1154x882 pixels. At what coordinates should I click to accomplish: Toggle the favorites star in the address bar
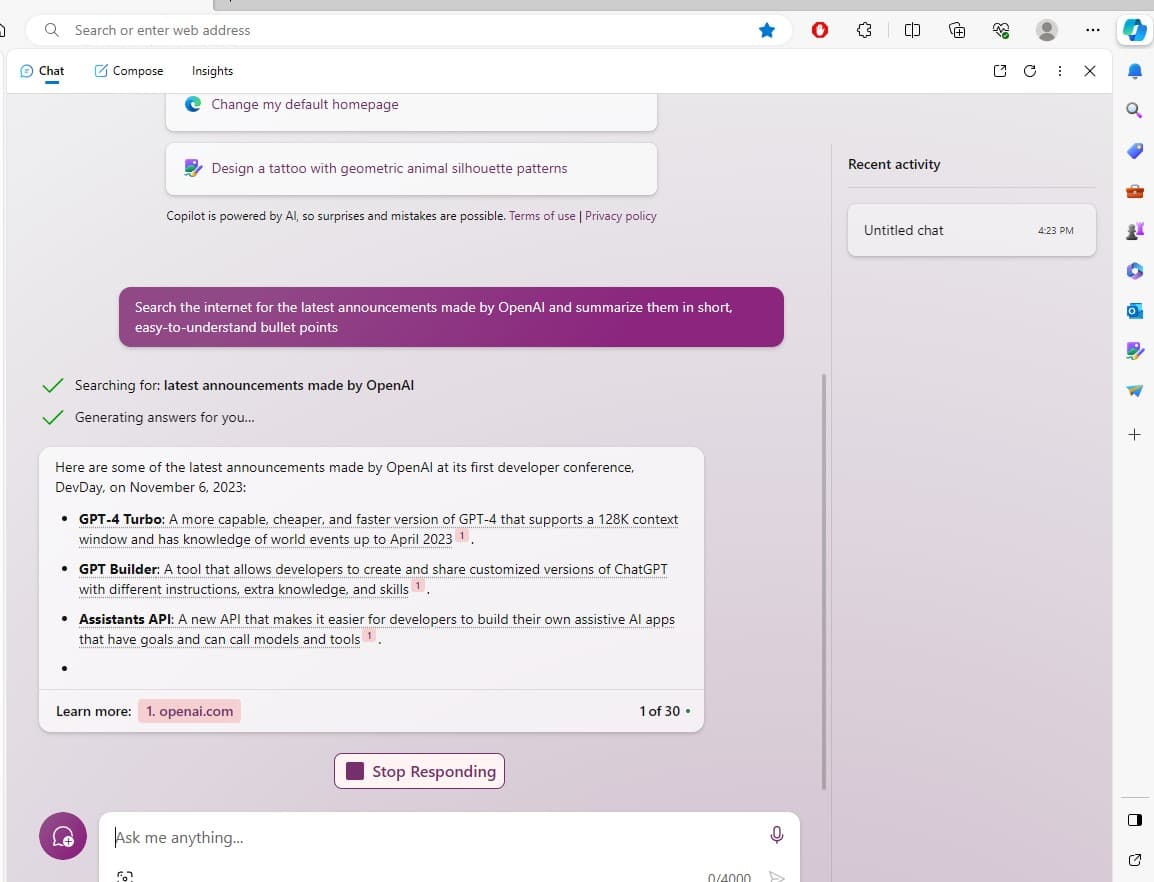click(767, 30)
